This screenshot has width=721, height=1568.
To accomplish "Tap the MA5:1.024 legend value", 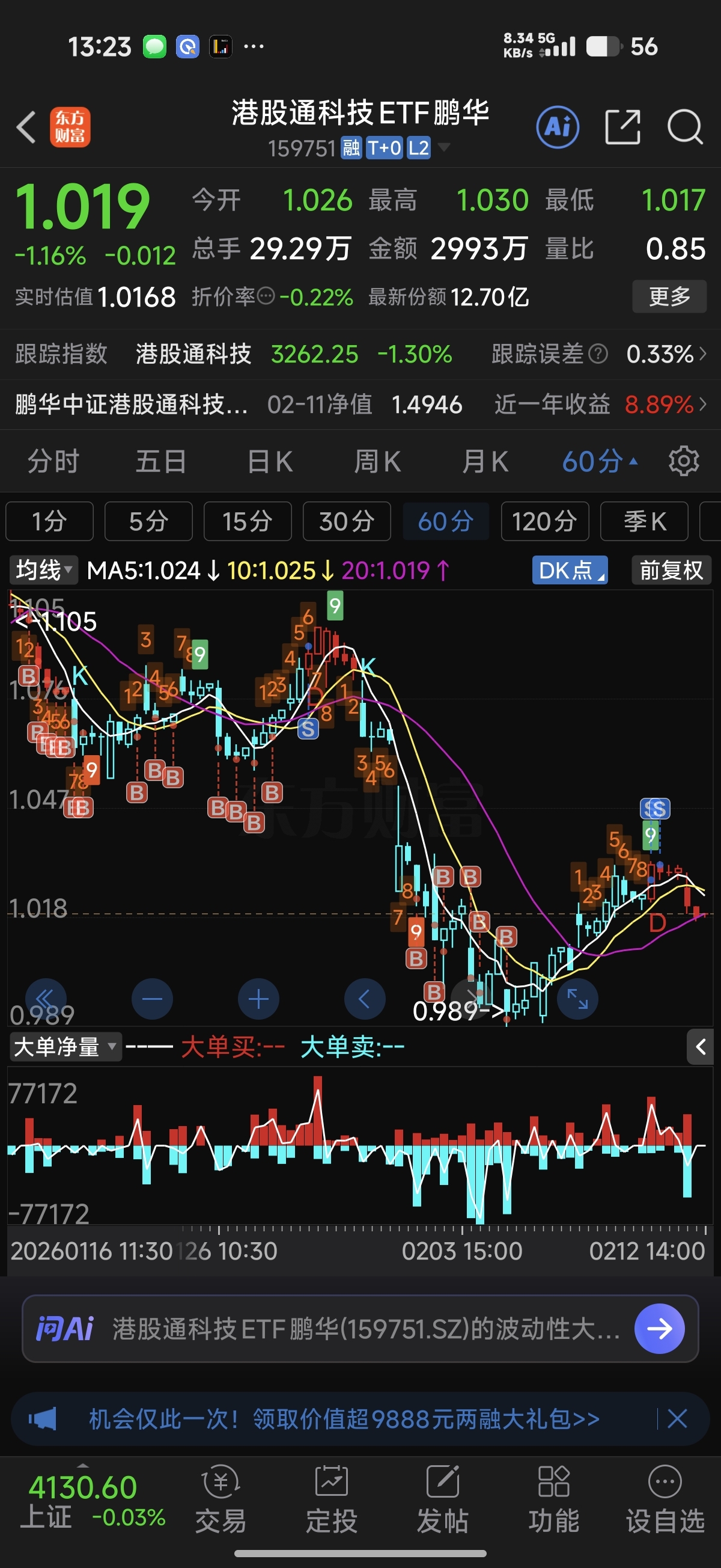I will [x=144, y=571].
